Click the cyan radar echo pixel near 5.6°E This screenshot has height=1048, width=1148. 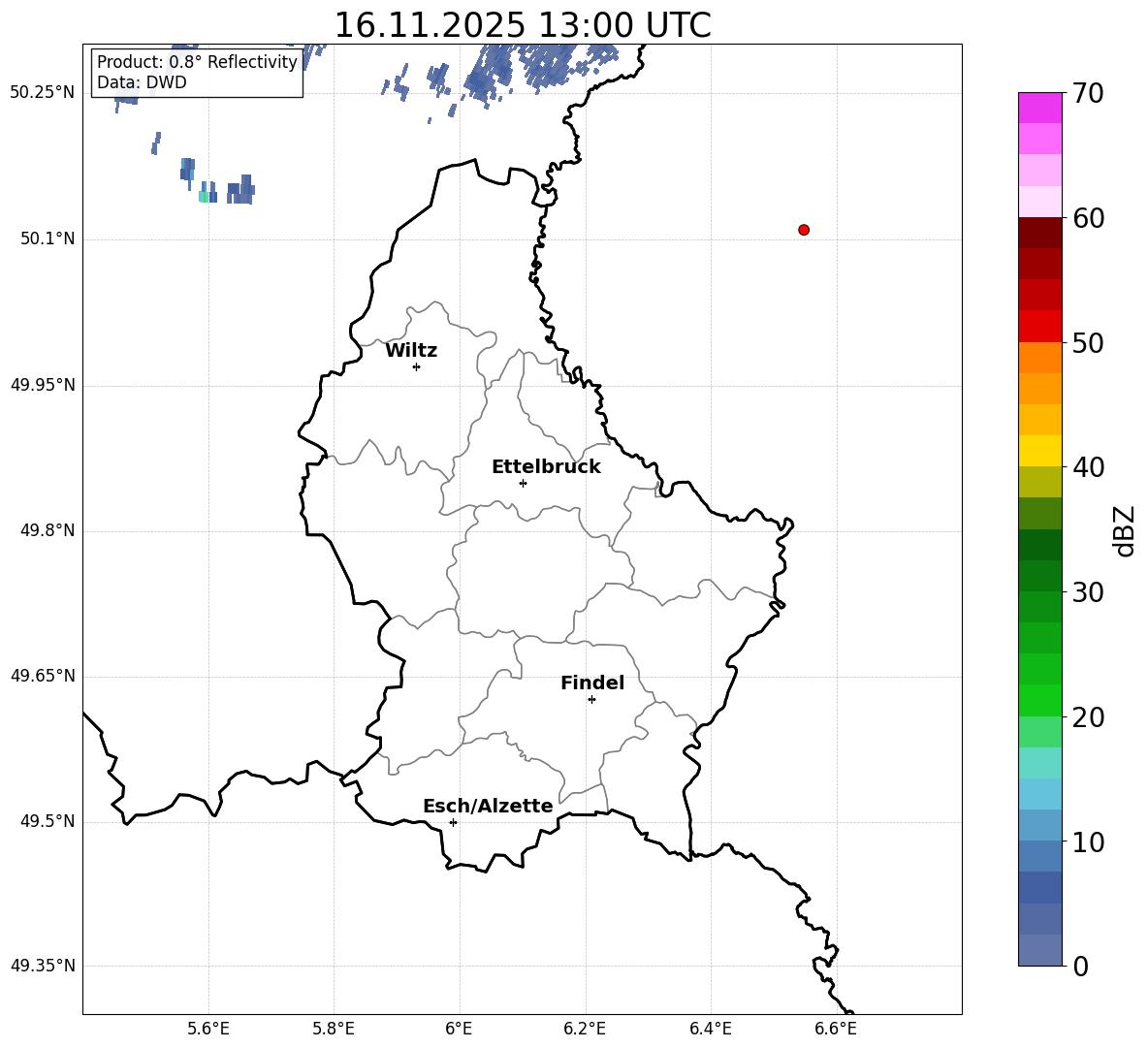[204, 196]
